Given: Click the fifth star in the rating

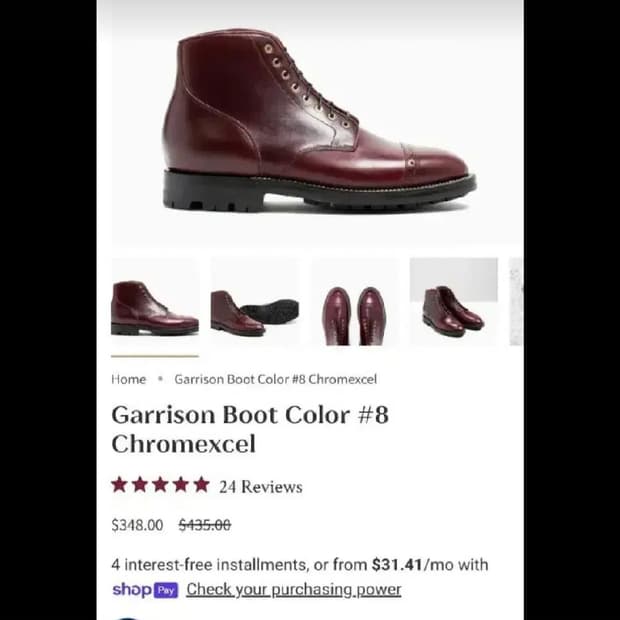Looking at the screenshot, I should (x=202, y=485).
